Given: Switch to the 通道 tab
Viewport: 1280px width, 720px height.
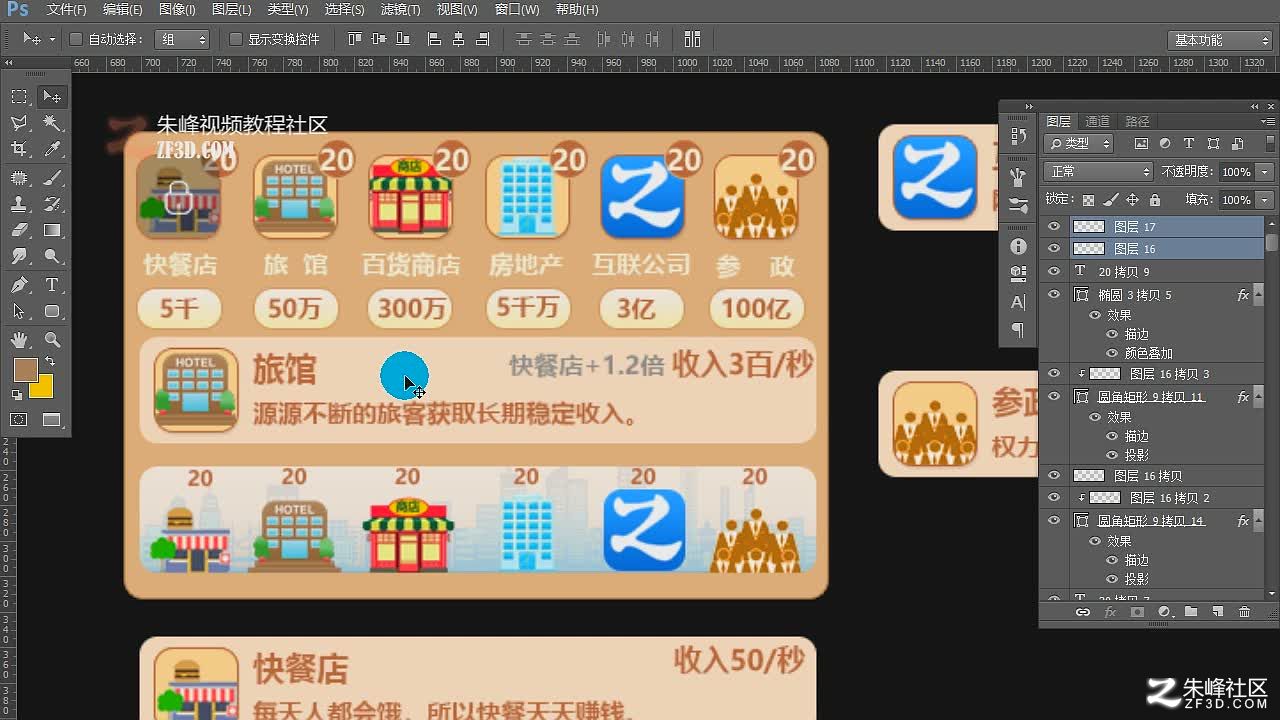Looking at the screenshot, I should (x=1097, y=121).
